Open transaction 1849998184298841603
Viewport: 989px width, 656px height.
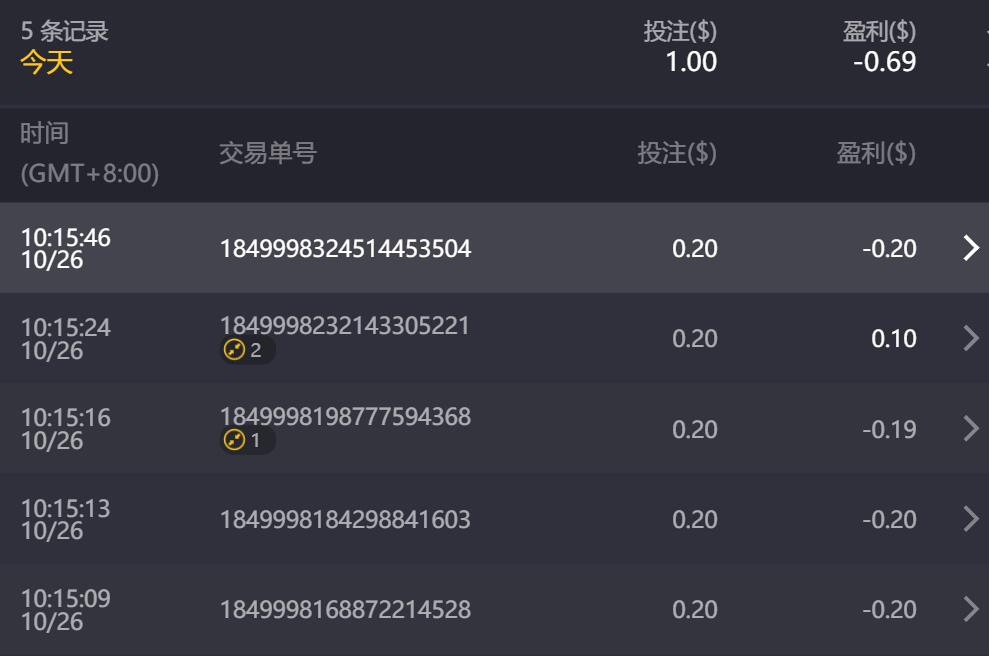tap(345, 520)
